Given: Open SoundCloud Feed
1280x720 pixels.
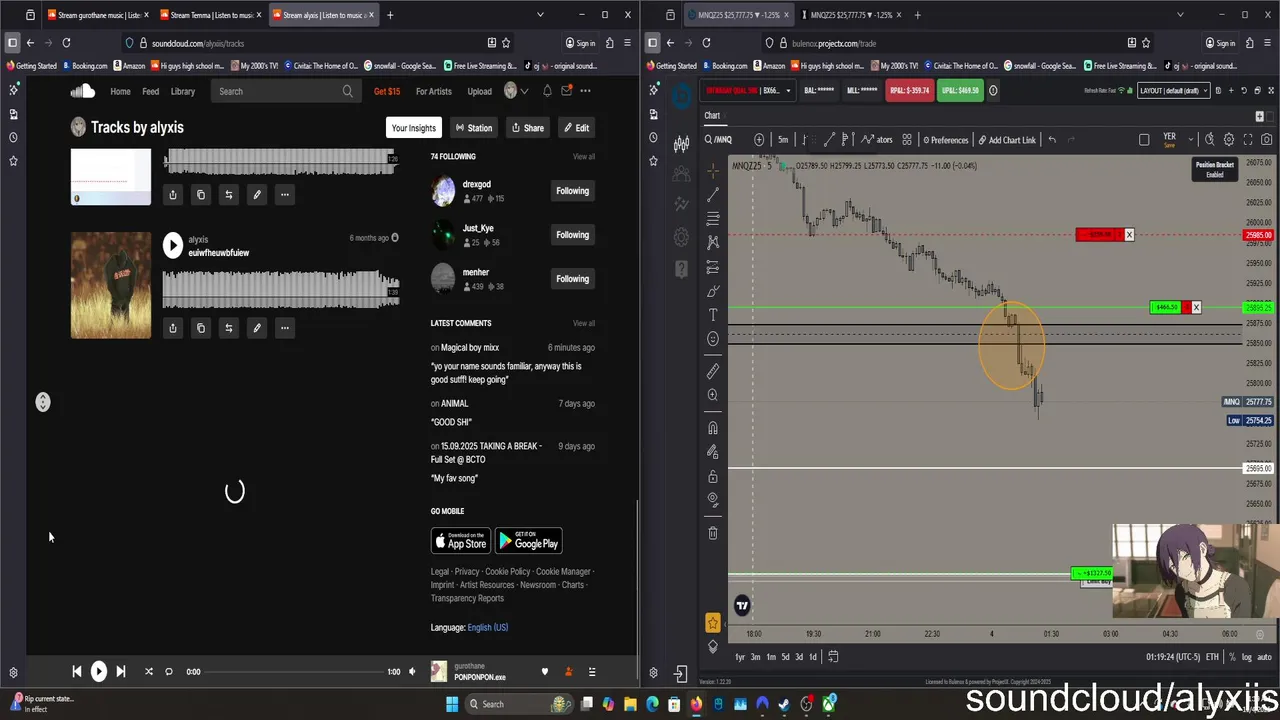Looking at the screenshot, I should [150, 91].
